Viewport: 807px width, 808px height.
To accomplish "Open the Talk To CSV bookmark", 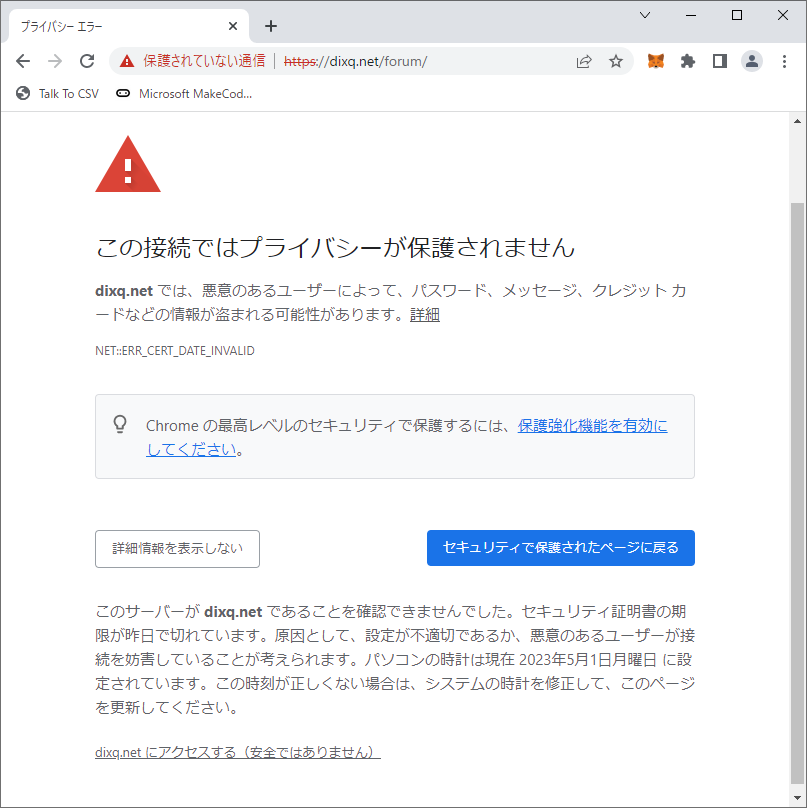I will pyautogui.click(x=58, y=94).
